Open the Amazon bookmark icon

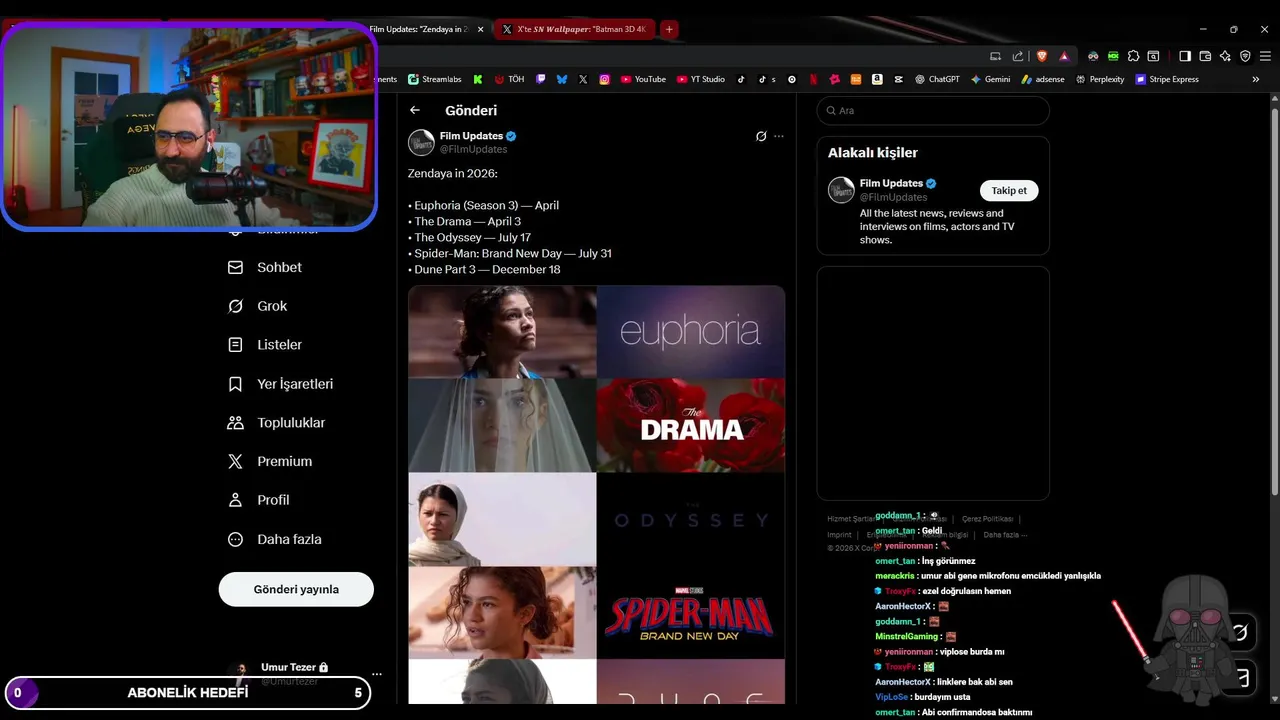click(877, 79)
